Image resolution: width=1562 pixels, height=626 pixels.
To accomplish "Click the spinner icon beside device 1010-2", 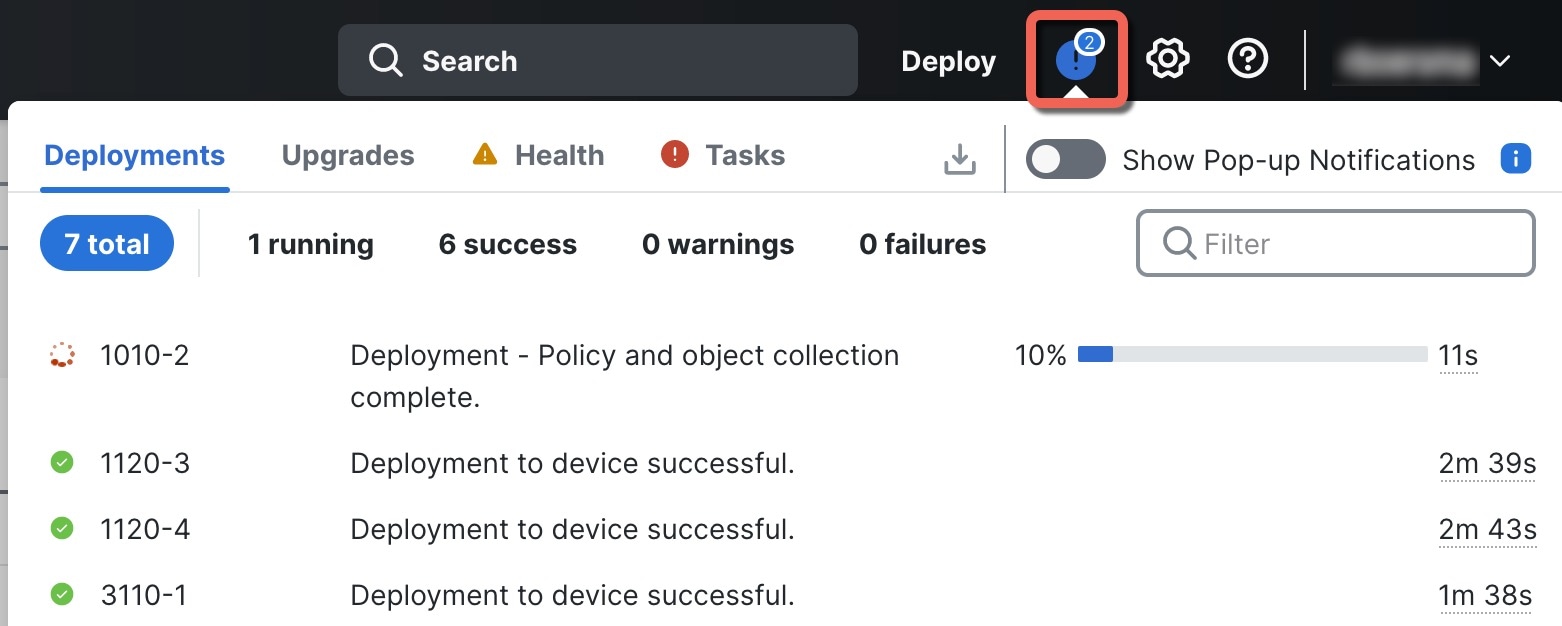I will point(61,355).
